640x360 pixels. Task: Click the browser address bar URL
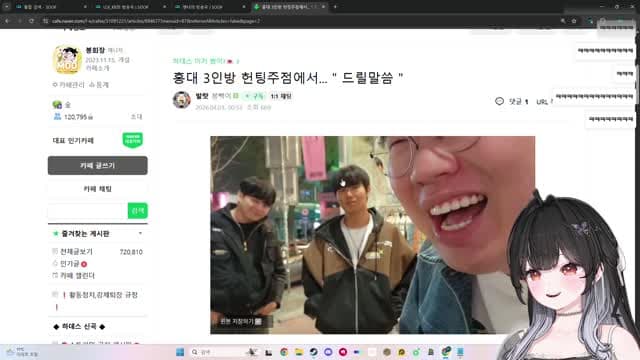tap(155, 21)
